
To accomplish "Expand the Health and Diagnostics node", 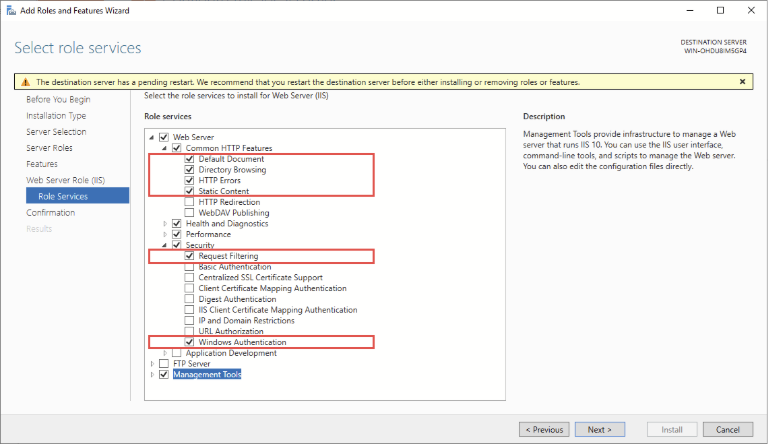I will pos(165,223).
